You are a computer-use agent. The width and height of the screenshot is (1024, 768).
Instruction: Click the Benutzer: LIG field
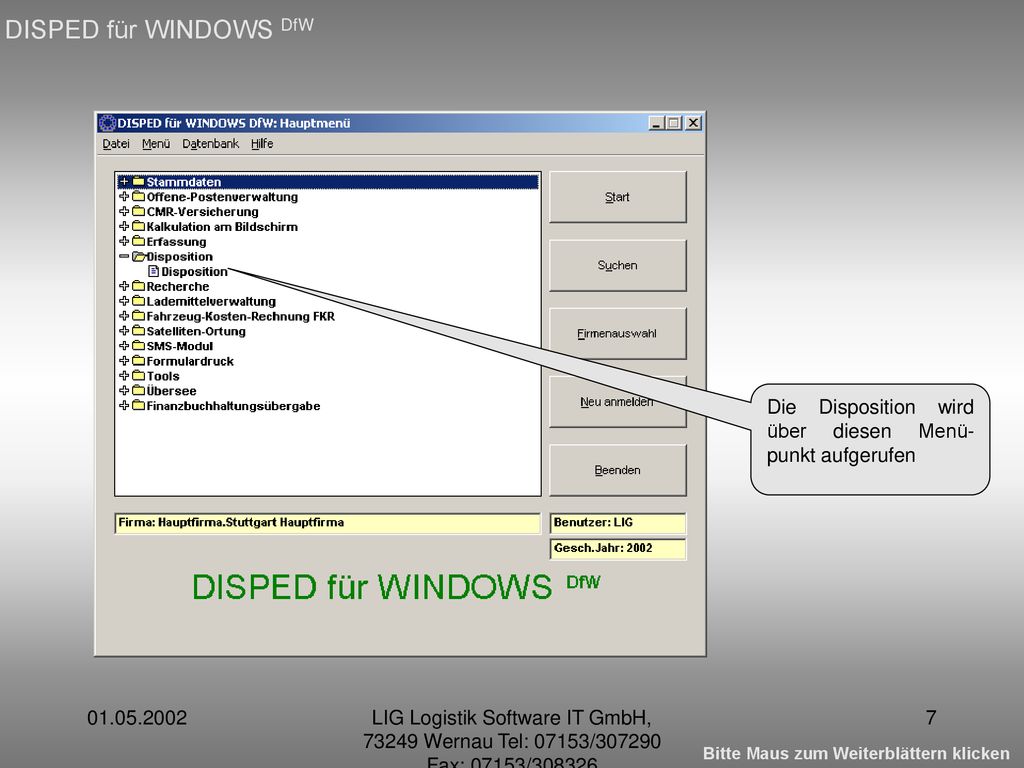click(618, 523)
